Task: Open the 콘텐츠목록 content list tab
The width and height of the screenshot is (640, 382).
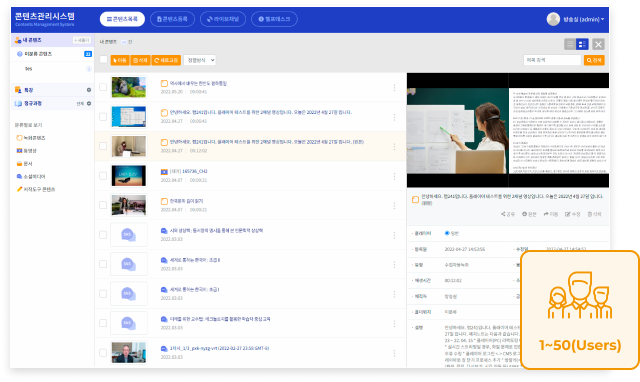Action: pos(122,19)
